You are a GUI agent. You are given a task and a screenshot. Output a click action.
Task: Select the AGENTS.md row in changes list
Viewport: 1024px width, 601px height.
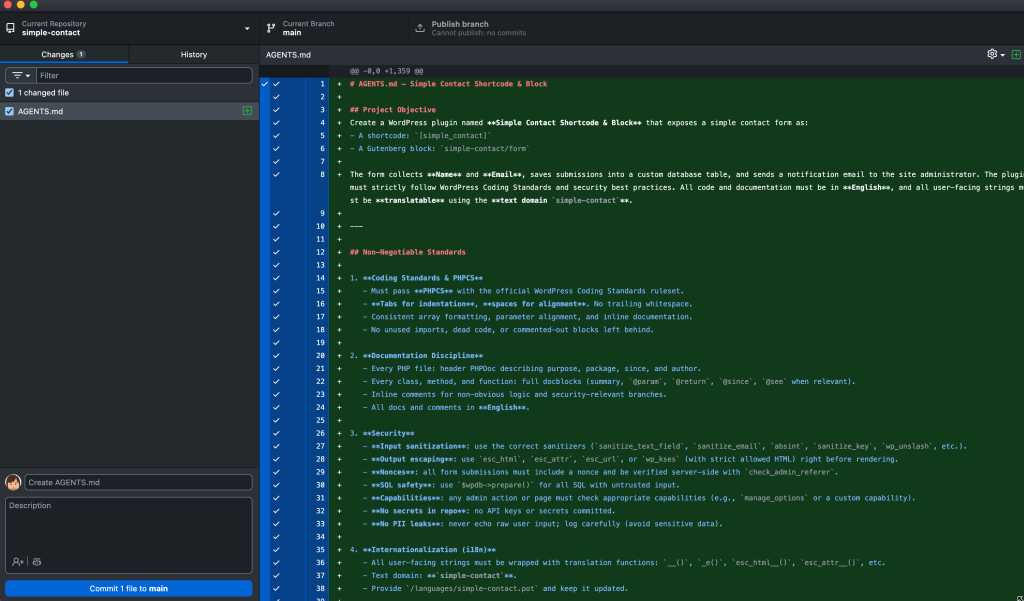pyautogui.click(x=129, y=111)
